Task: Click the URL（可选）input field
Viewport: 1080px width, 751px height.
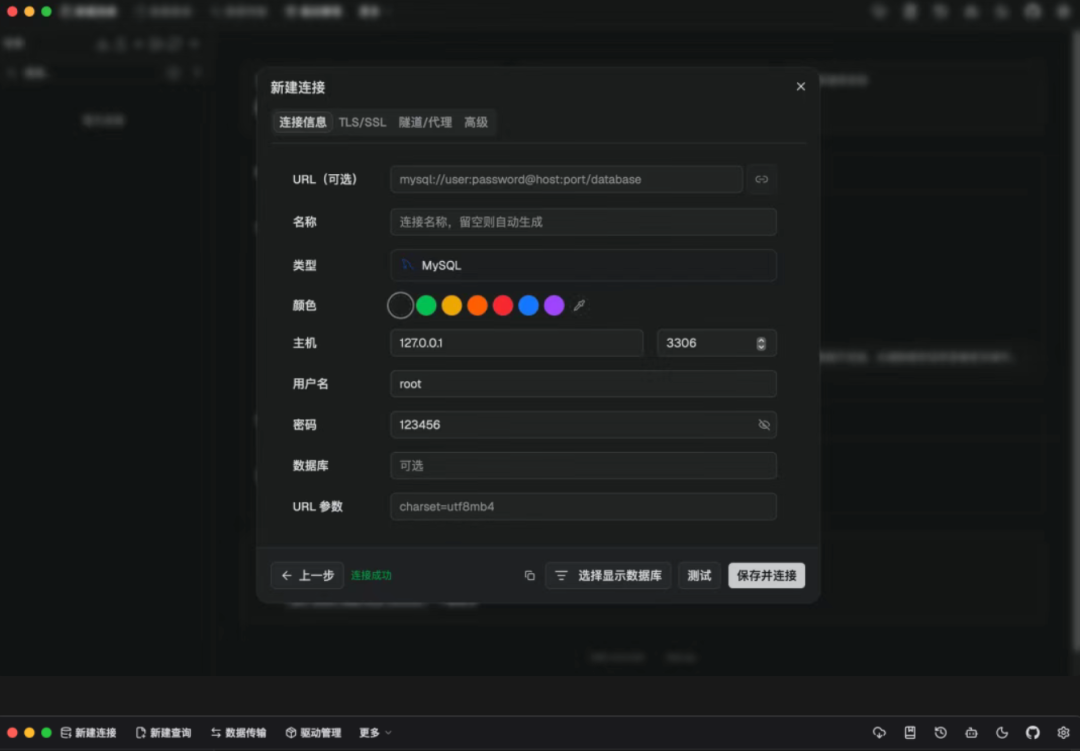Action: pos(566,179)
